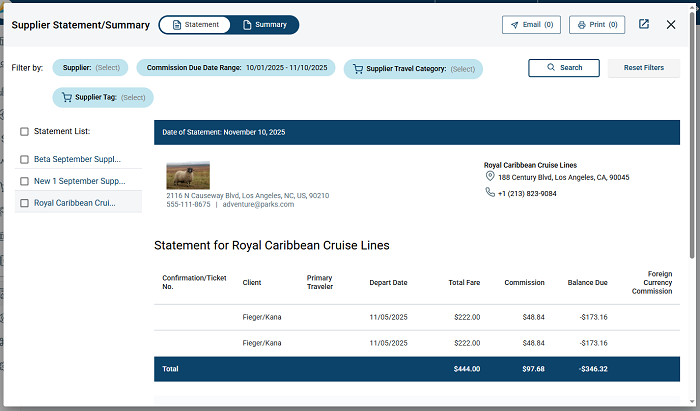Click Reset Filters
Screen dimensions: 700x411
tap(644, 68)
